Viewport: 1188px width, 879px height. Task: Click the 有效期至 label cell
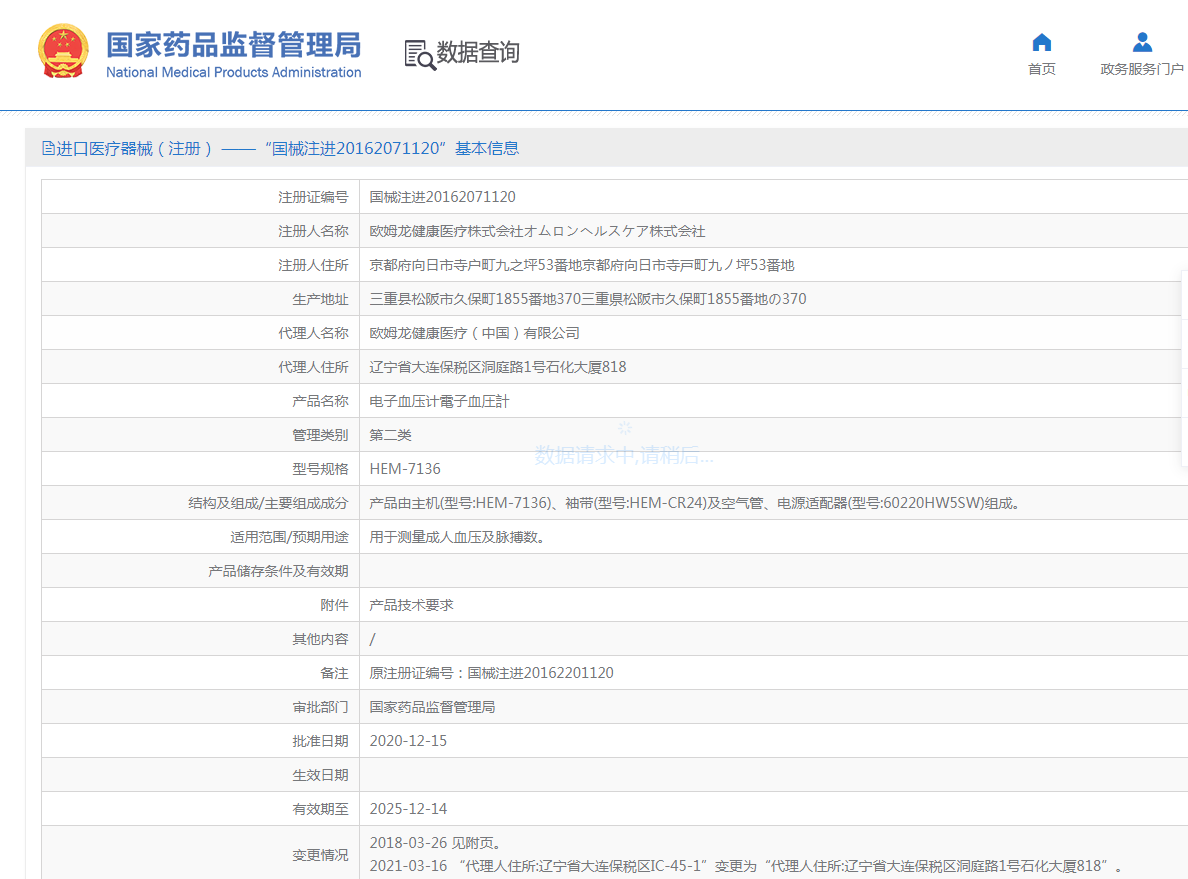point(201,809)
